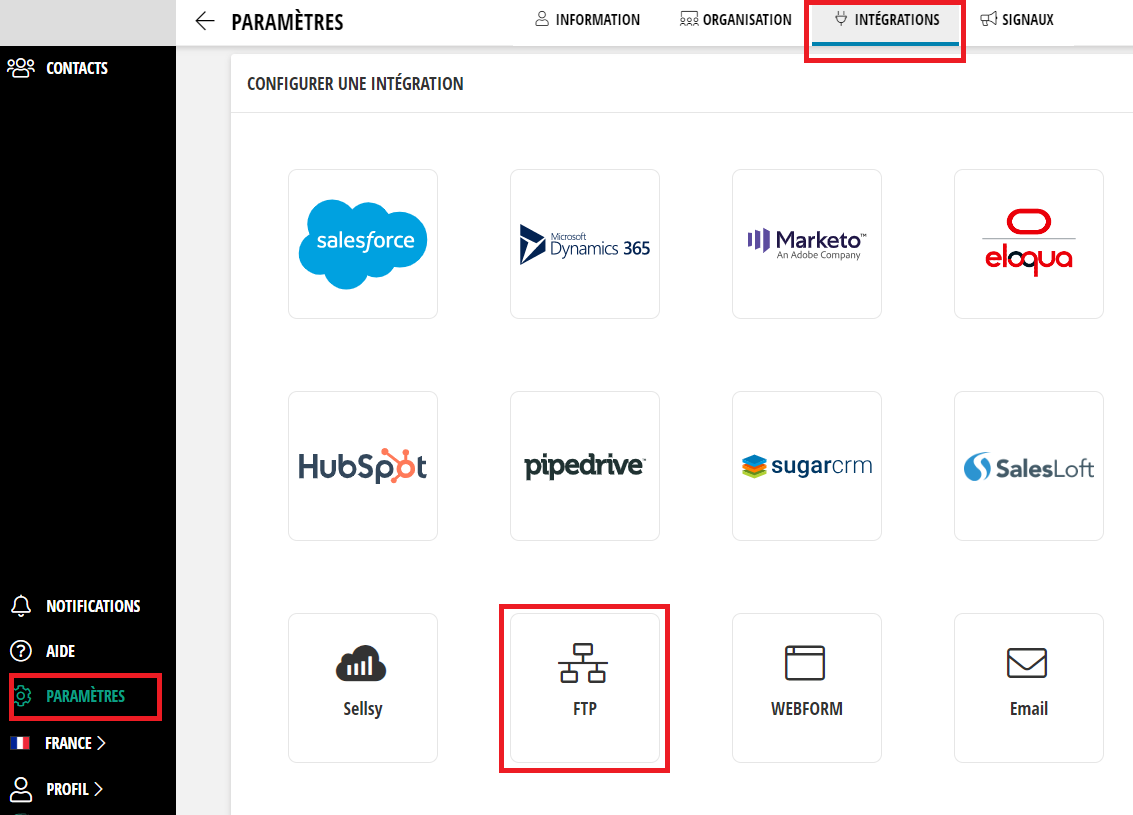
Task: Configure the FTP integration
Action: tap(585, 688)
